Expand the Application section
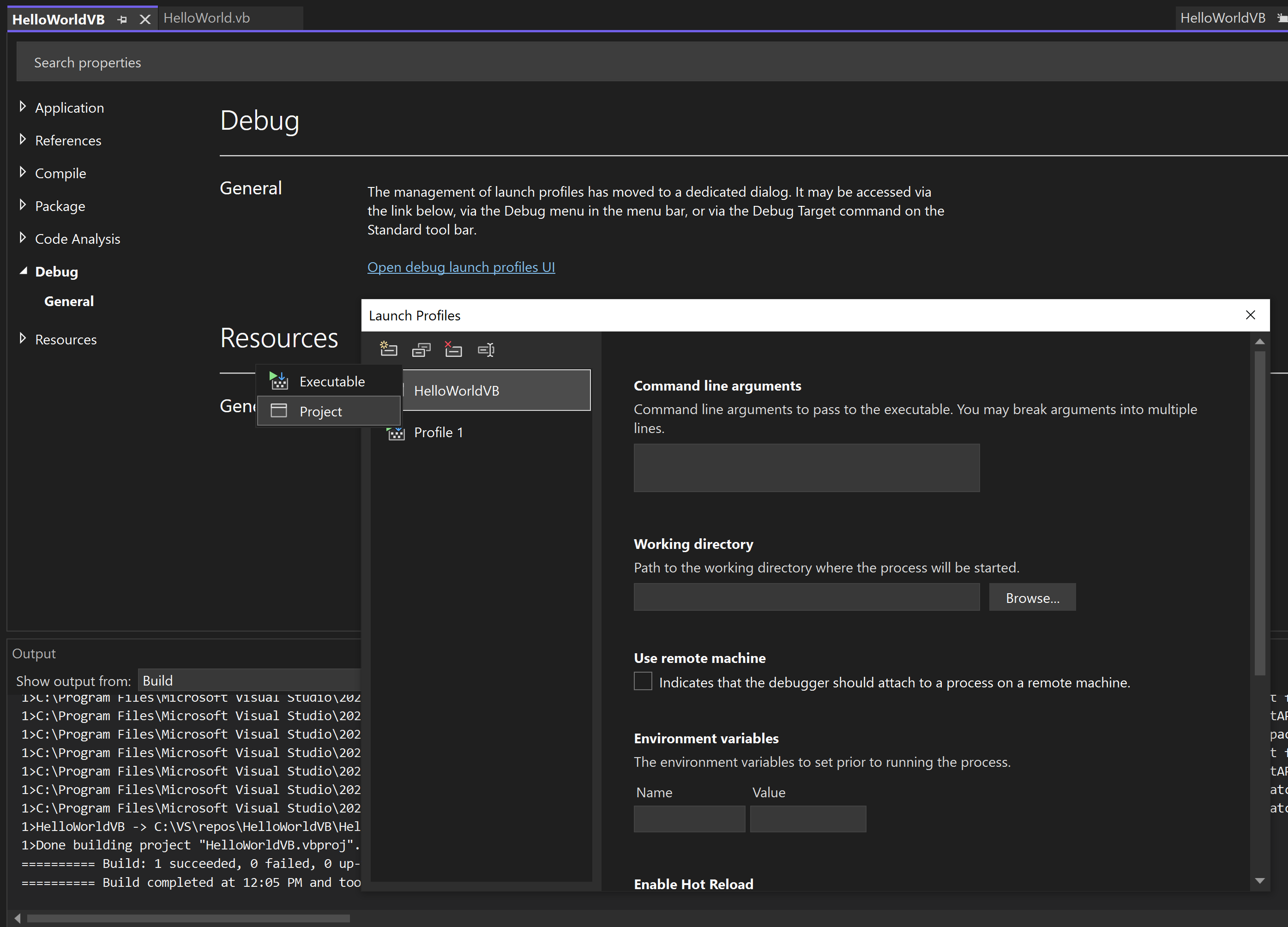The image size is (1288, 927). (x=23, y=106)
